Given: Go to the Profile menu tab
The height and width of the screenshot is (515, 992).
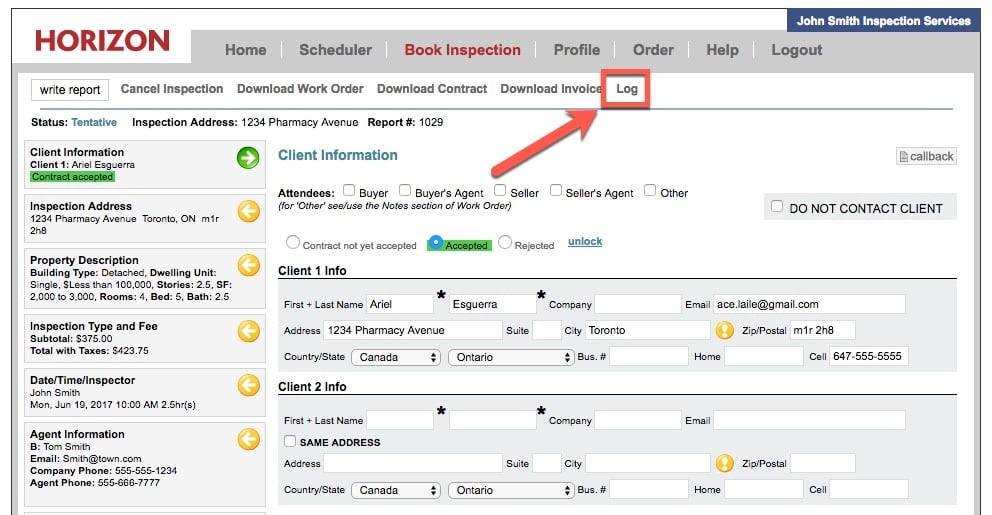Looking at the screenshot, I should tap(577, 50).
